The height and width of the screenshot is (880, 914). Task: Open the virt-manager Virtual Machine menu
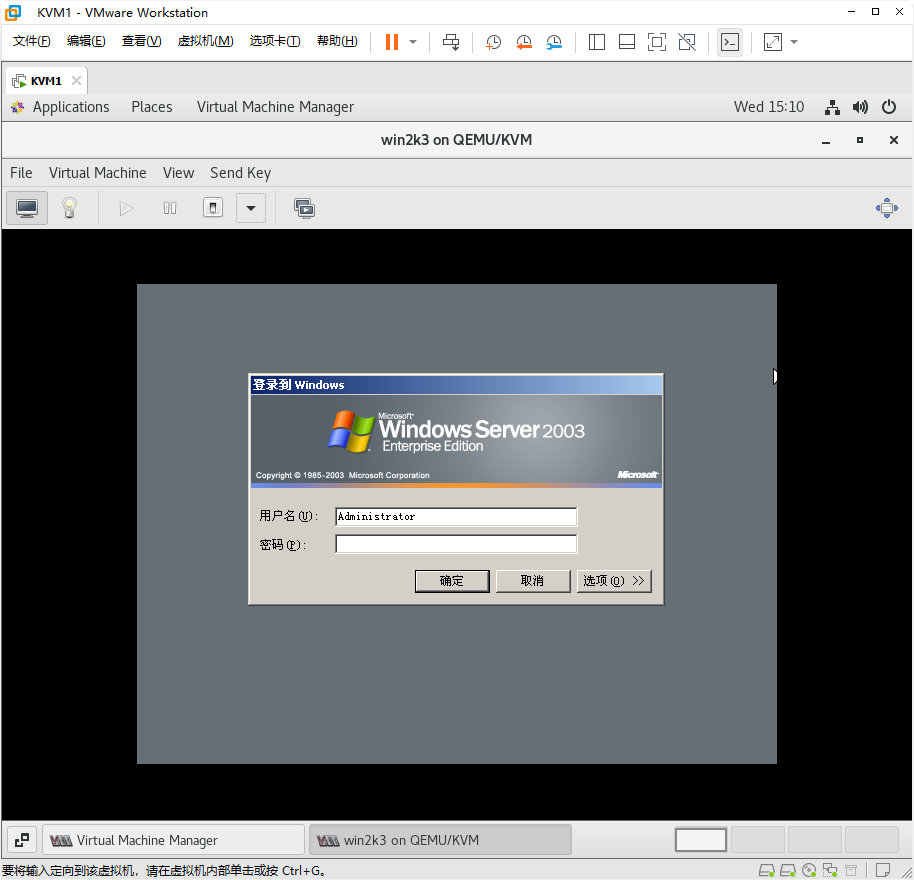[x=97, y=173]
